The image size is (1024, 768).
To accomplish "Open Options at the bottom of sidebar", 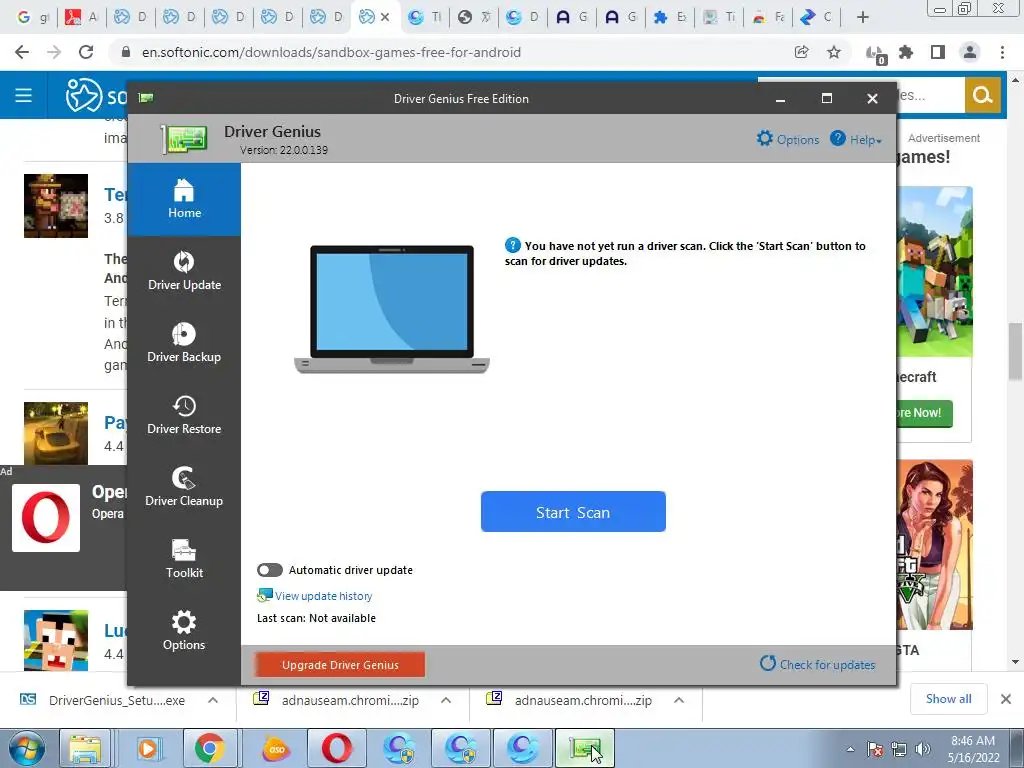I will point(184,630).
